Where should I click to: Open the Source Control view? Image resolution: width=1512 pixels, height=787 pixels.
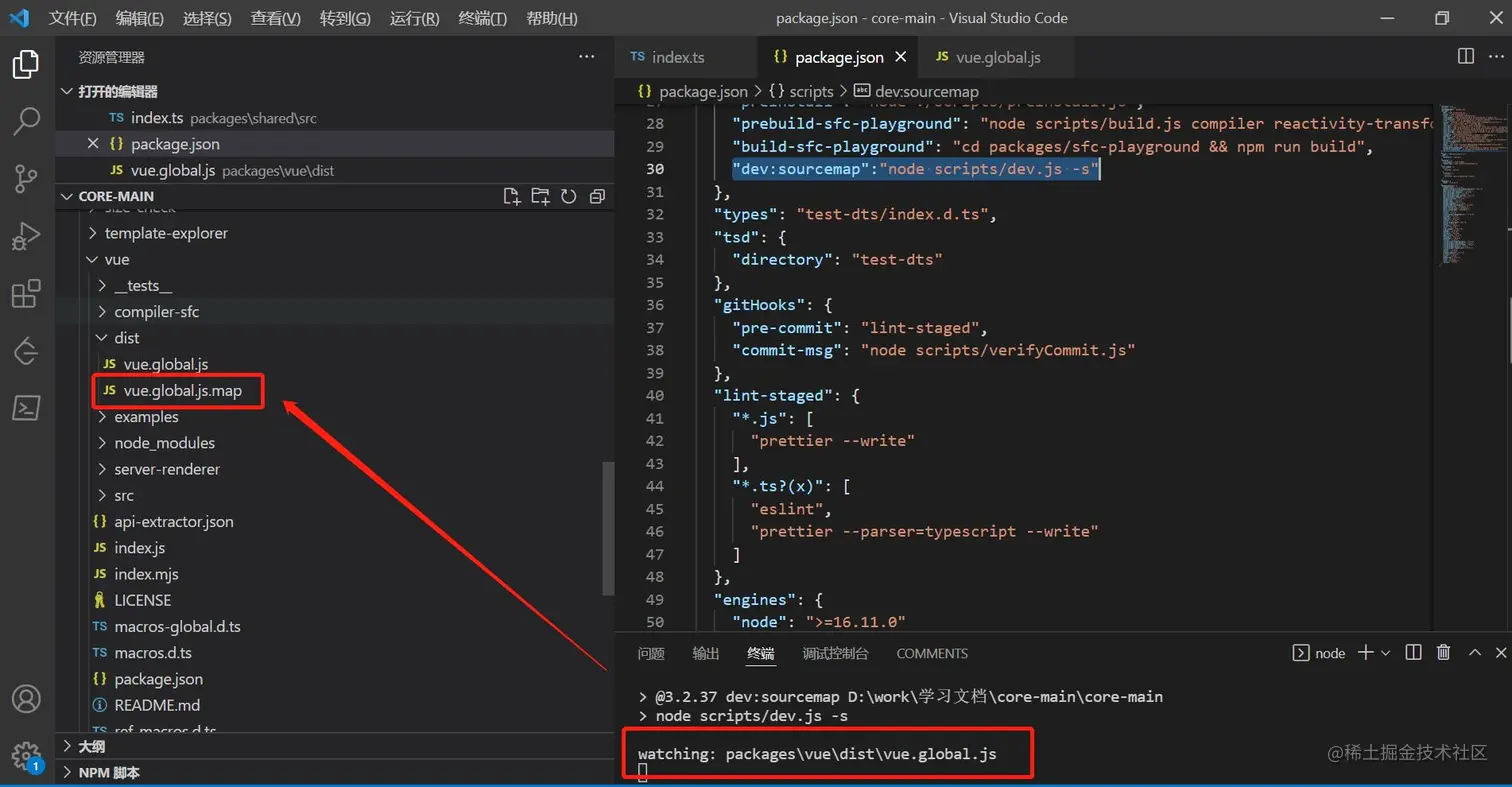click(x=26, y=180)
